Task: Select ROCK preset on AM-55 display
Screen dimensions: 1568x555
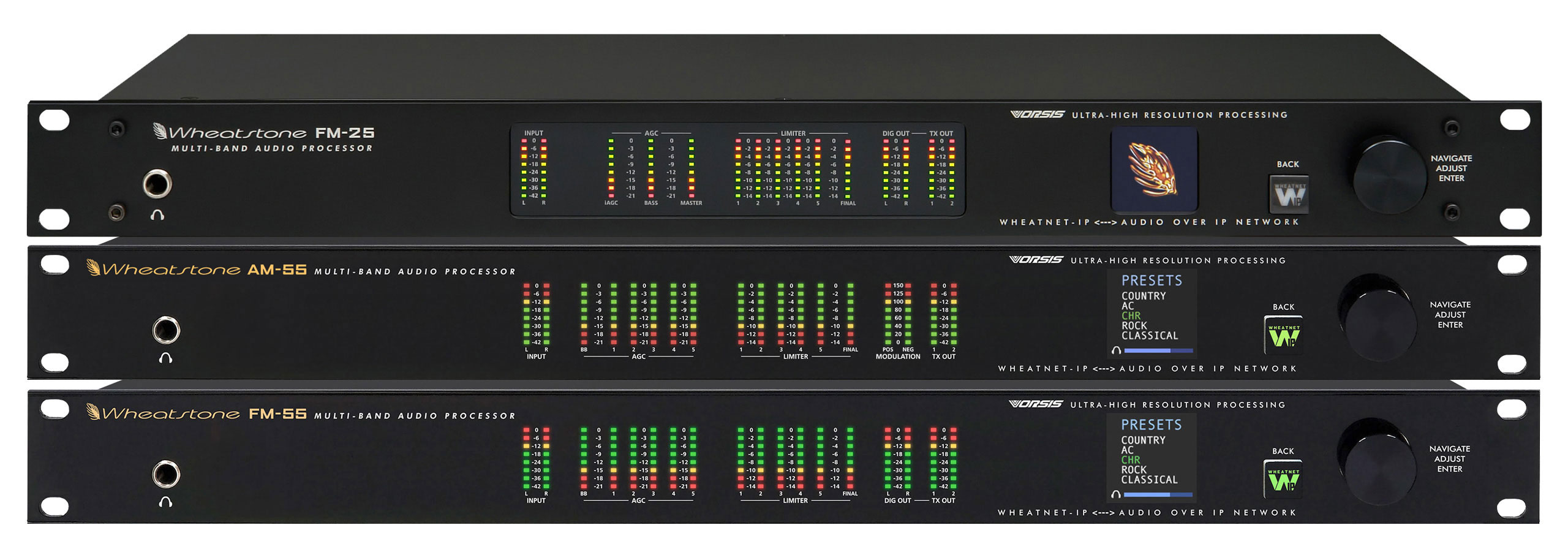Action: click(1134, 326)
